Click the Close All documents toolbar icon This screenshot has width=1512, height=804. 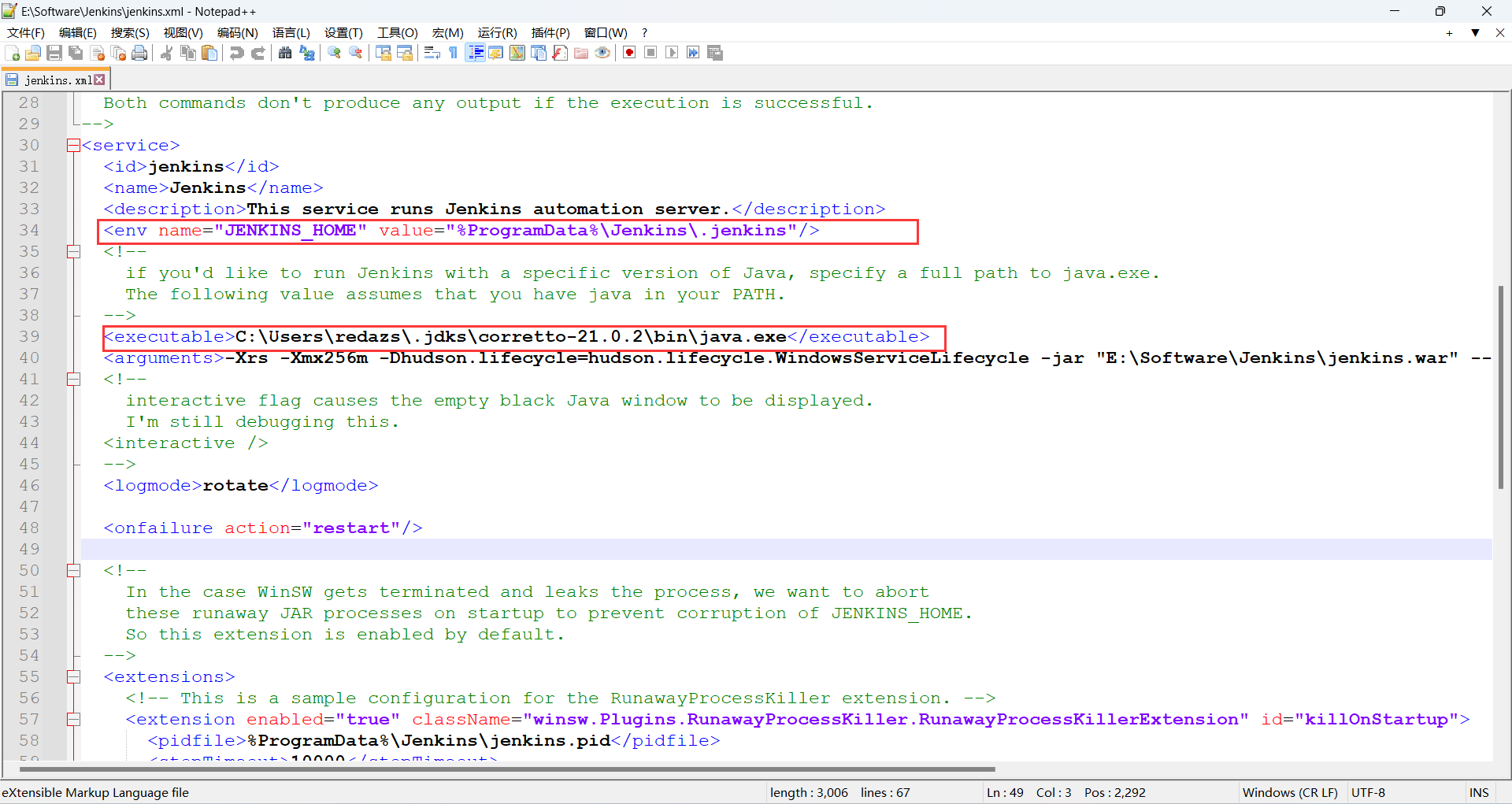tap(119, 53)
